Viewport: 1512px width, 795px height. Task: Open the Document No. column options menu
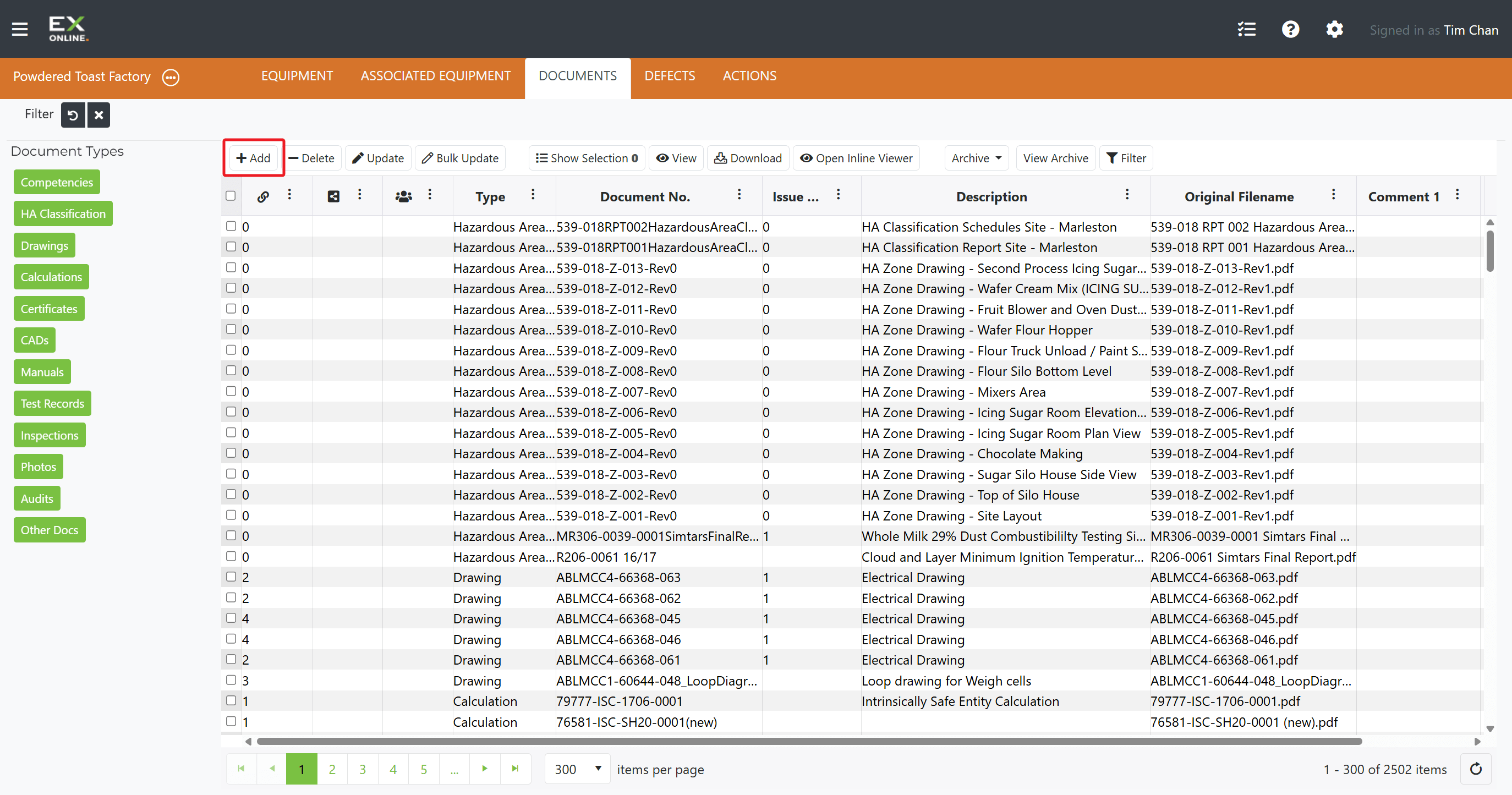click(739, 195)
